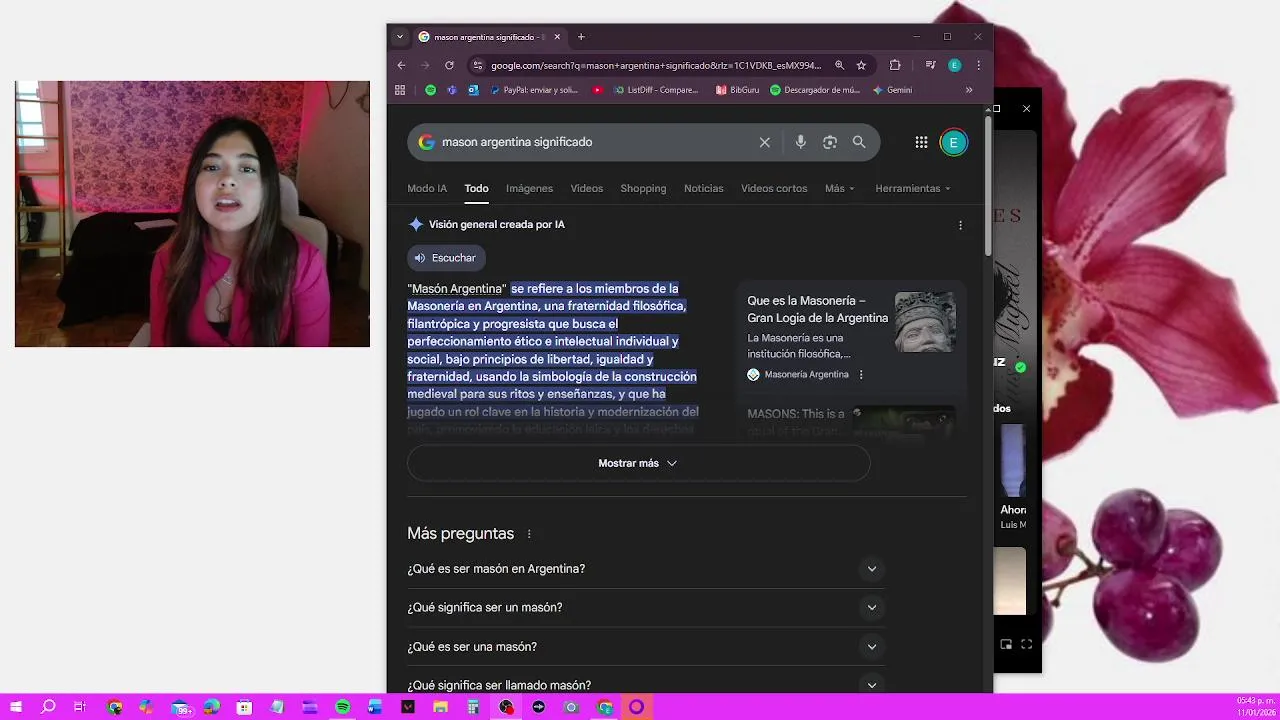The image size is (1280, 720).
Task: Open the Herramientas dropdown
Action: pos(913,188)
